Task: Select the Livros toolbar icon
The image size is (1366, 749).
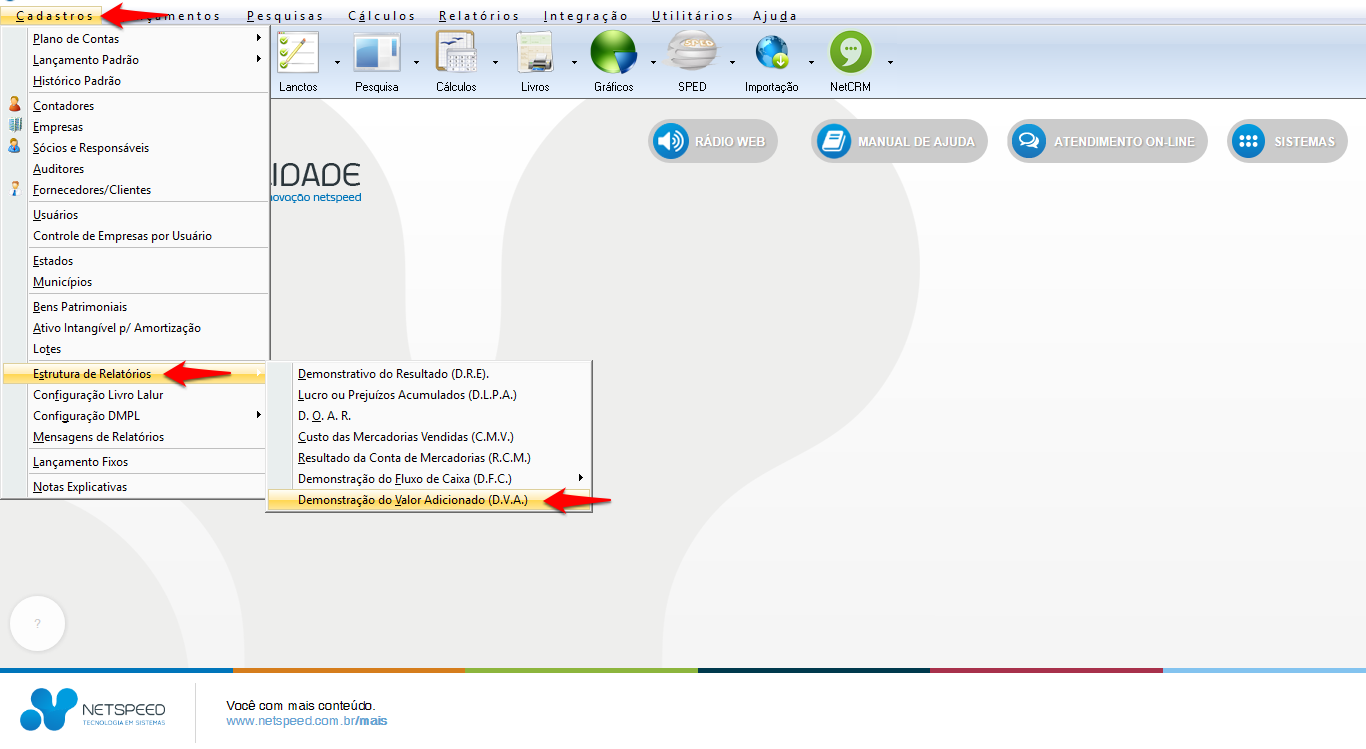Action: coord(535,53)
